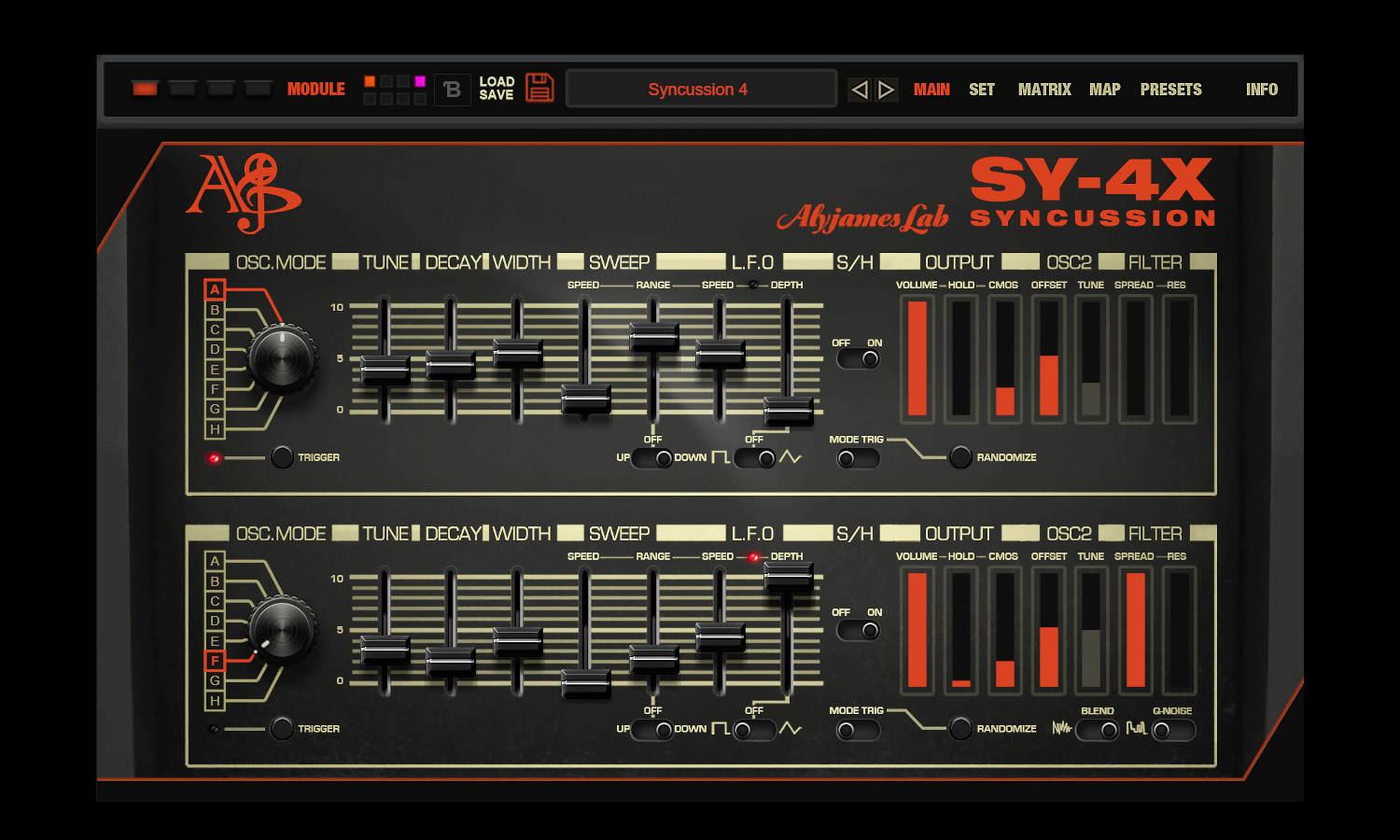Screen dimensions: 1400x840
Task: Toggle top module MODE TRIG switch
Action: (x=858, y=459)
